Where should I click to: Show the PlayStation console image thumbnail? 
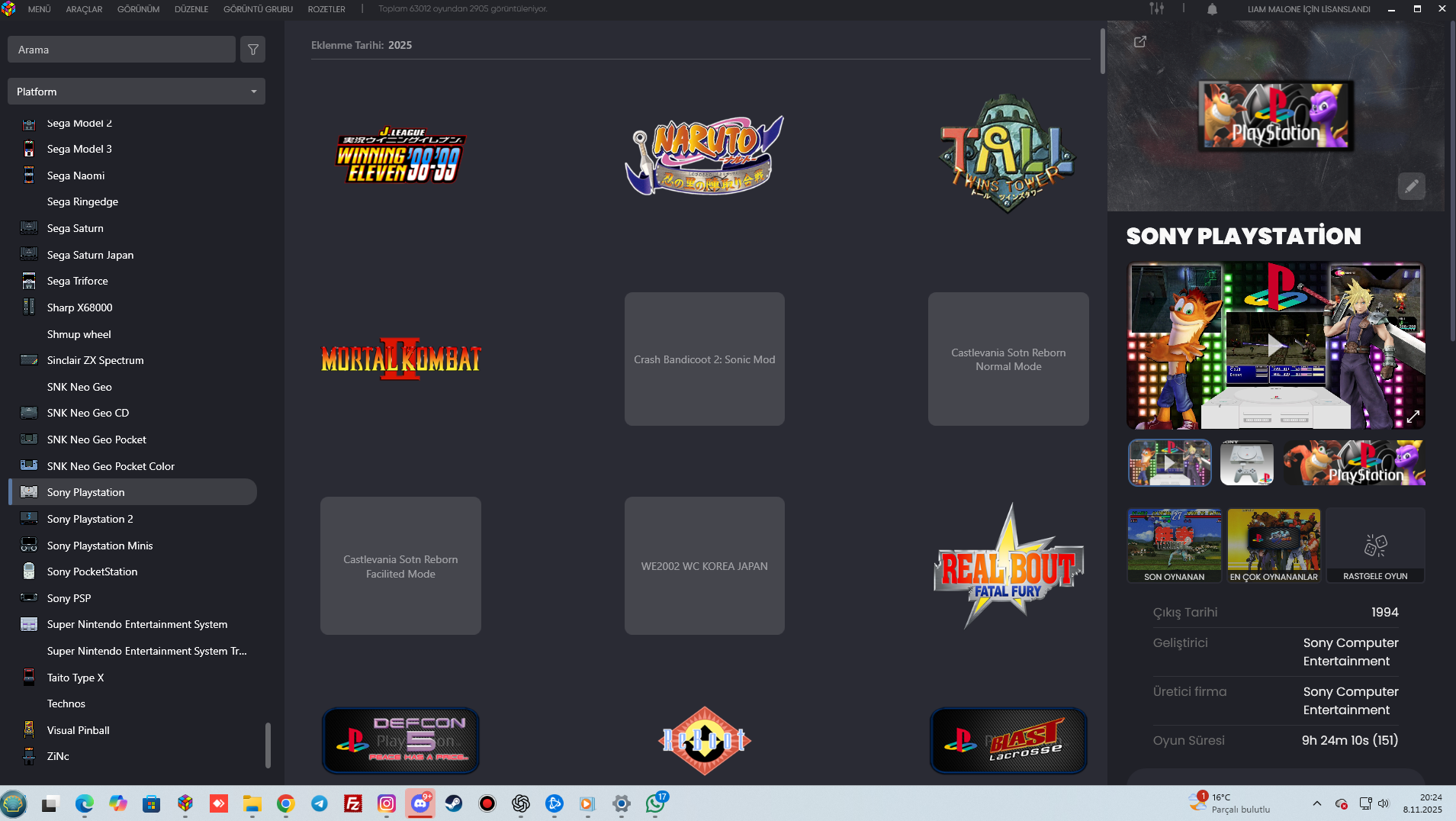click(1246, 462)
